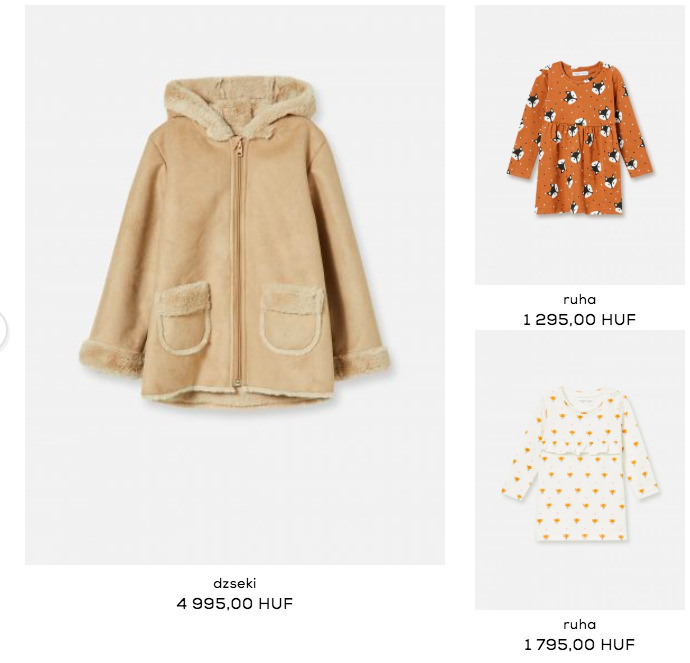This screenshot has height=663, width=690.
Task: Click the zipper pull on the jacket
Action: pos(239,147)
